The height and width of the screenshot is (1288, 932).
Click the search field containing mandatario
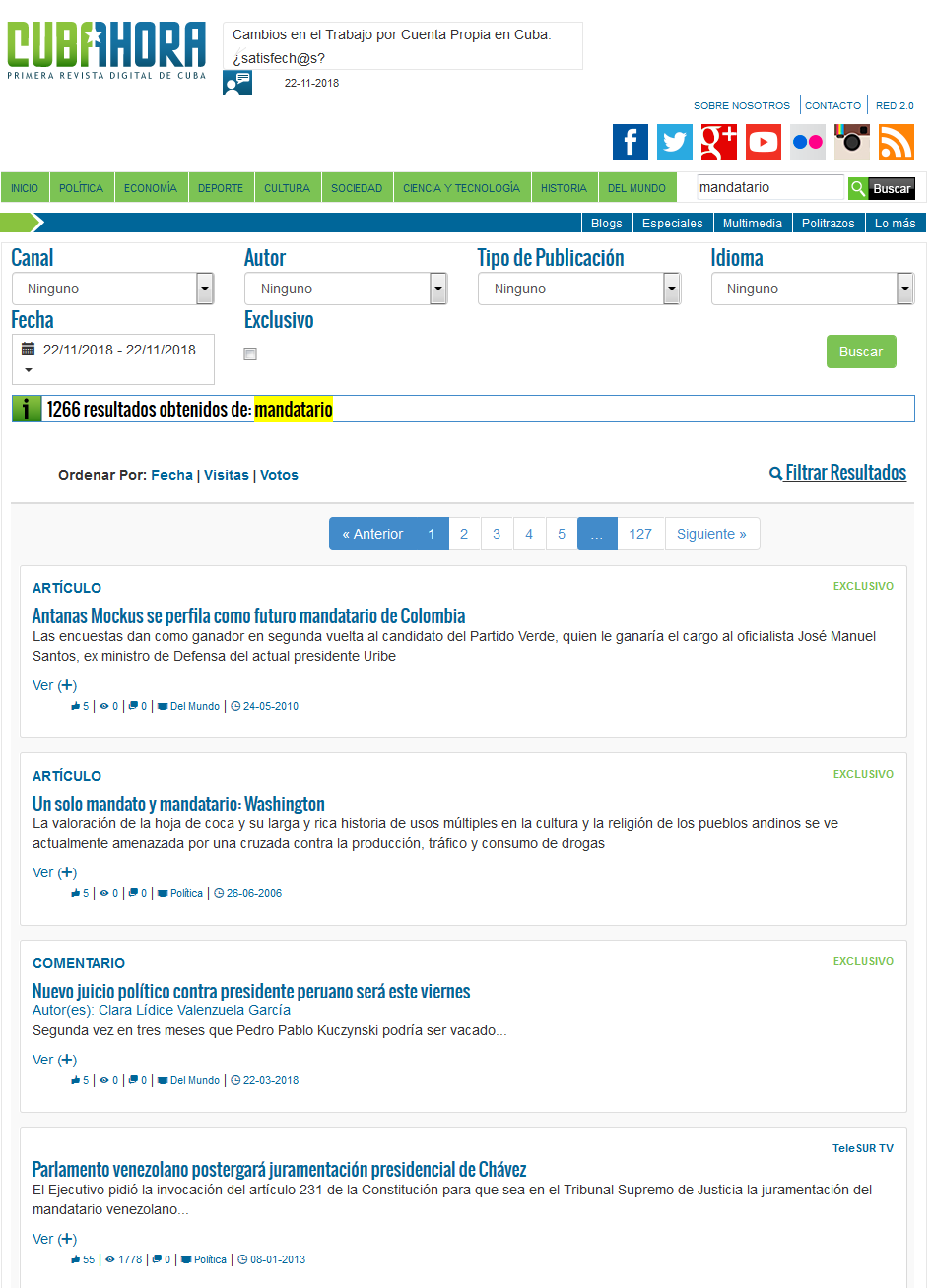coord(769,188)
